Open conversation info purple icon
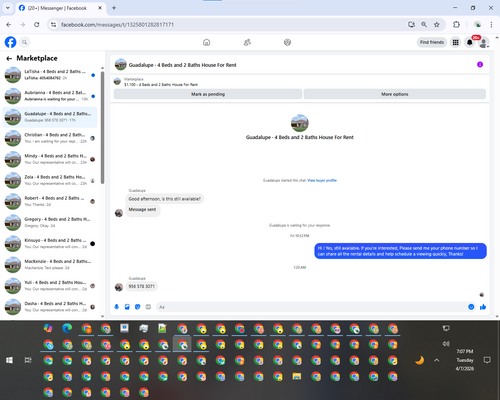Viewport: 500px width, 400px height. 480,64
